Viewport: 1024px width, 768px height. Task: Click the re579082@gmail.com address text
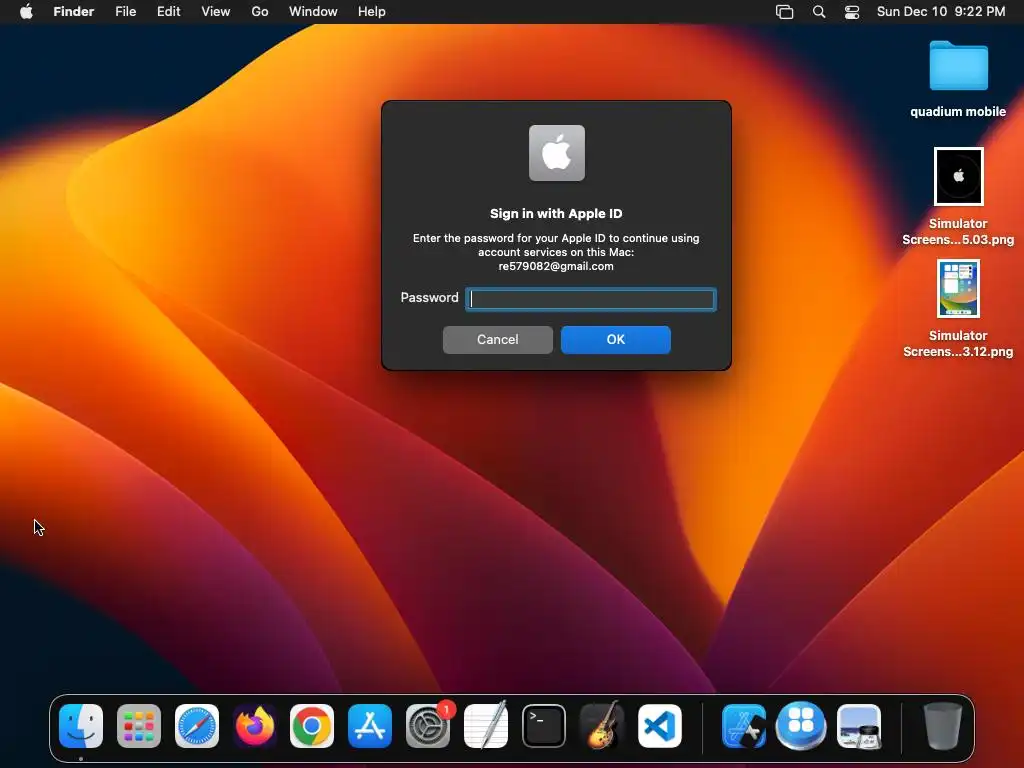(556, 266)
